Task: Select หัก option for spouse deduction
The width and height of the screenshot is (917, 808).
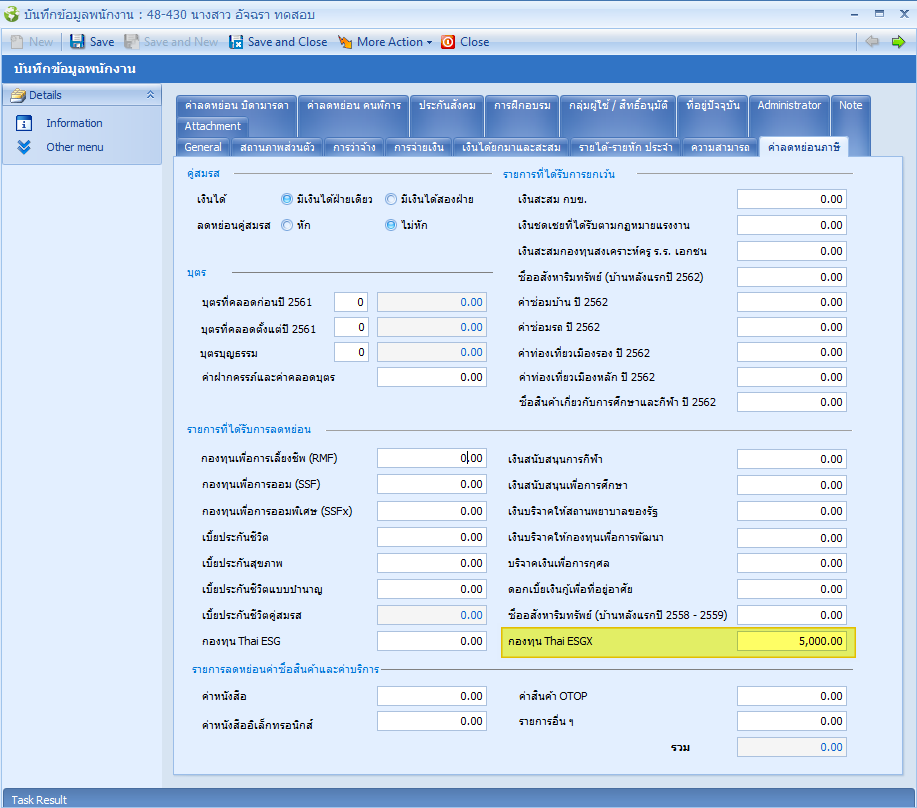Action: coord(288,225)
